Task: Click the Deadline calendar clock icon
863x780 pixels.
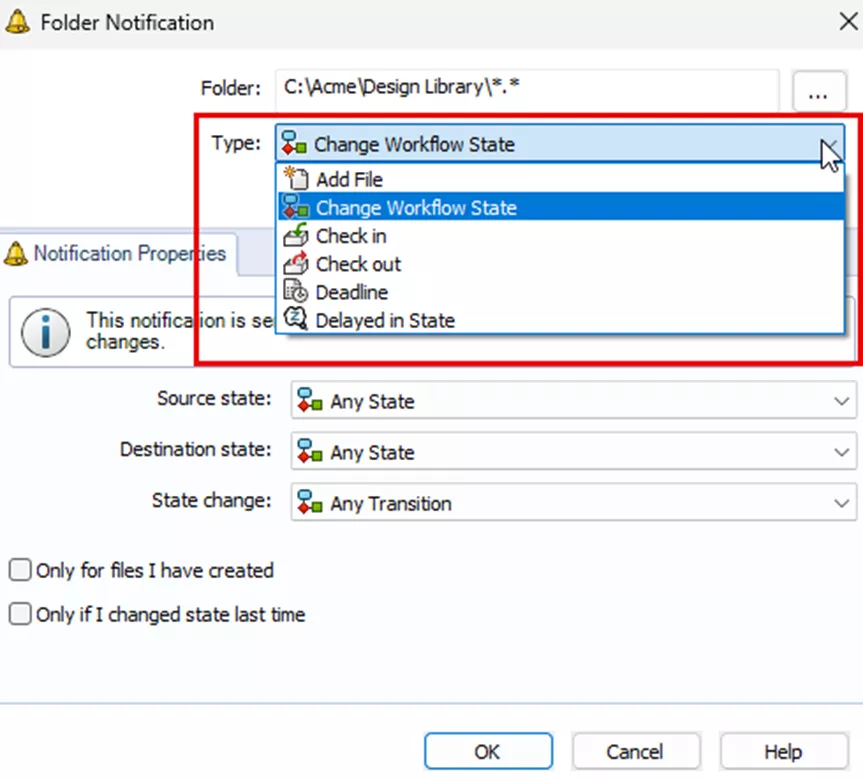Action: 296,291
